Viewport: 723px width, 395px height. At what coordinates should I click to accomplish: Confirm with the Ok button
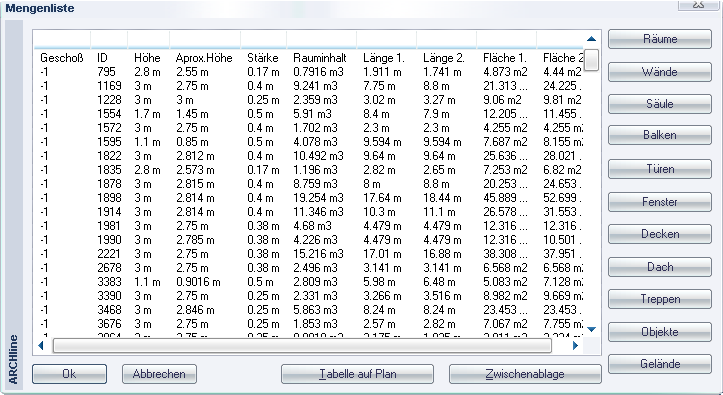click(69, 374)
